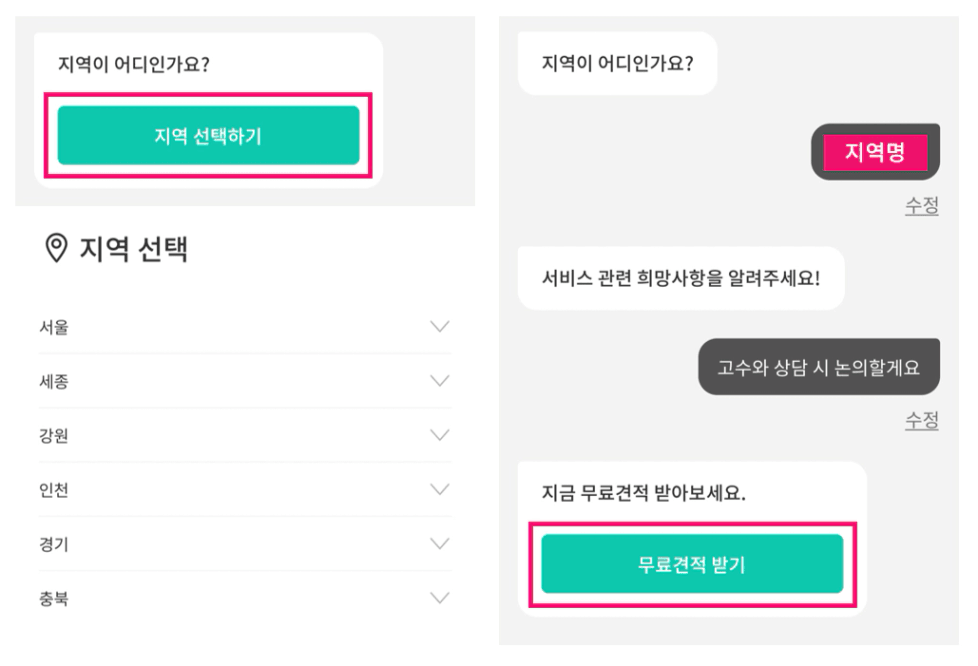
Task: Click 수정 link under 지역명 bubble
Action: (922, 205)
